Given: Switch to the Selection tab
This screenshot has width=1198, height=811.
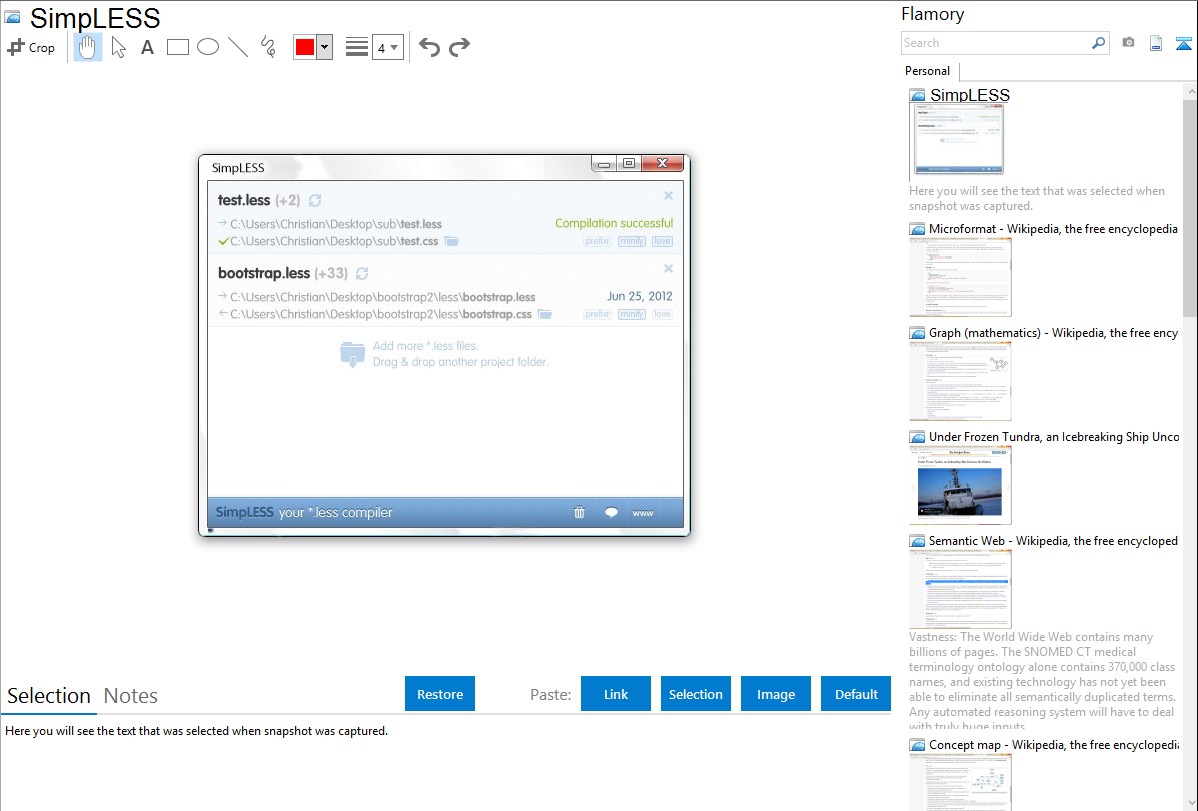Looking at the screenshot, I should click(x=49, y=696).
